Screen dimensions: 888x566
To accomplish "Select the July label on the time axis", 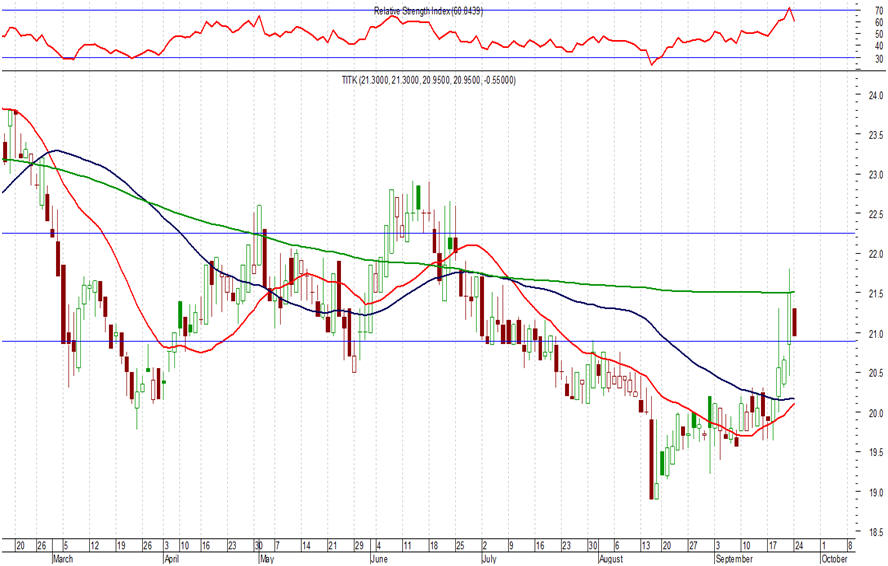I will coord(489,559).
